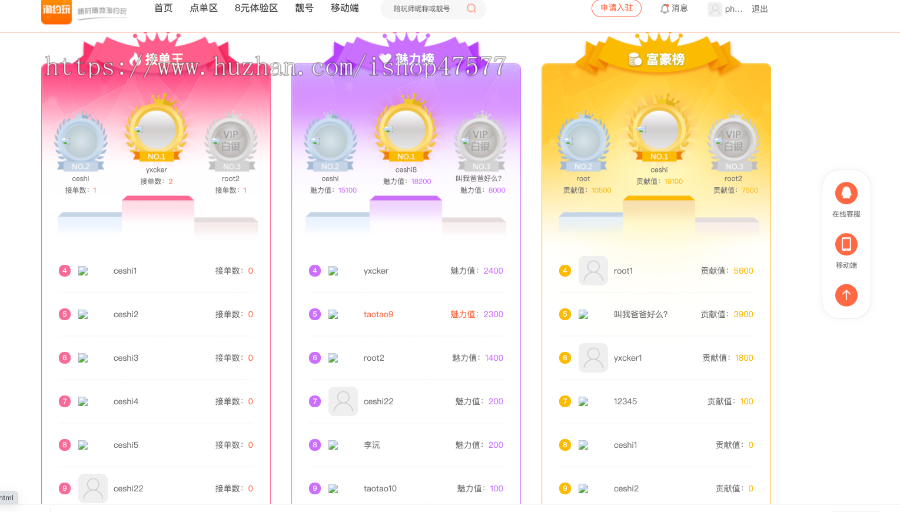Click the NO.2 medal for root in 富豪榜
The height and width of the screenshot is (512, 900).
[x=584, y=141]
